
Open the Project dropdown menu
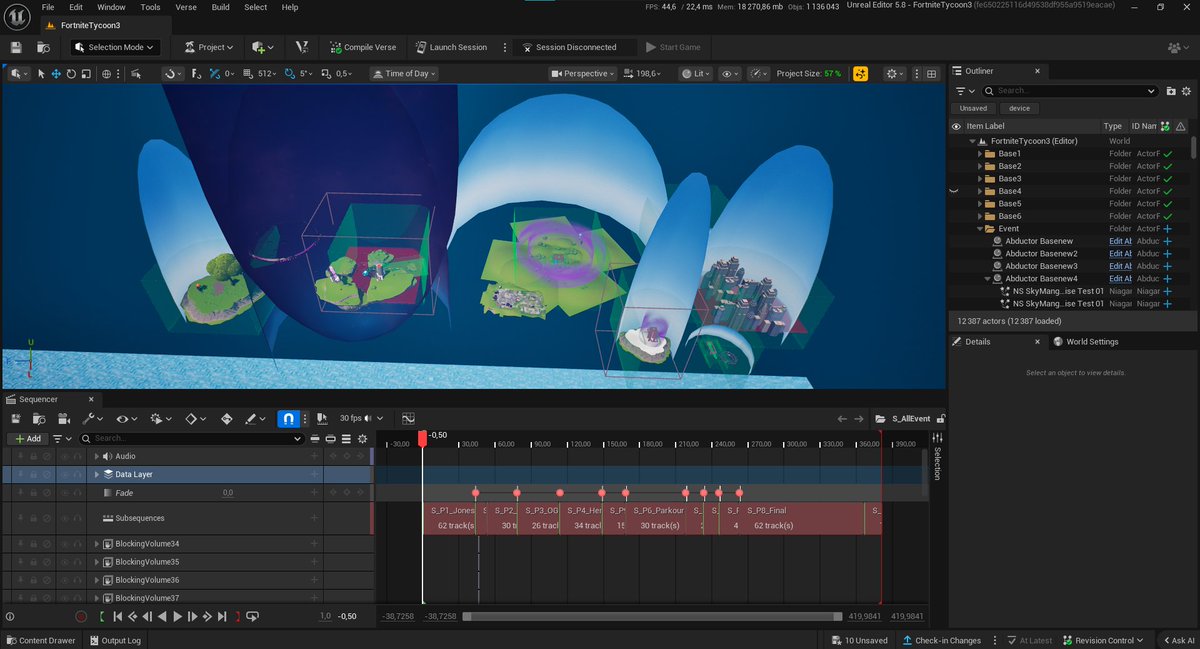coord(208,47)
